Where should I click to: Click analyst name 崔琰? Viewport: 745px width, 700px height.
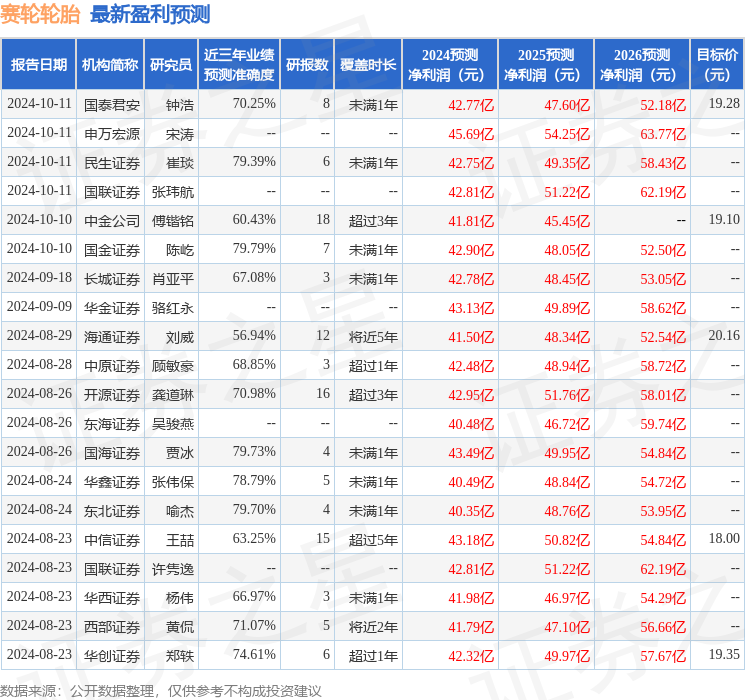[x=180, y=163]
